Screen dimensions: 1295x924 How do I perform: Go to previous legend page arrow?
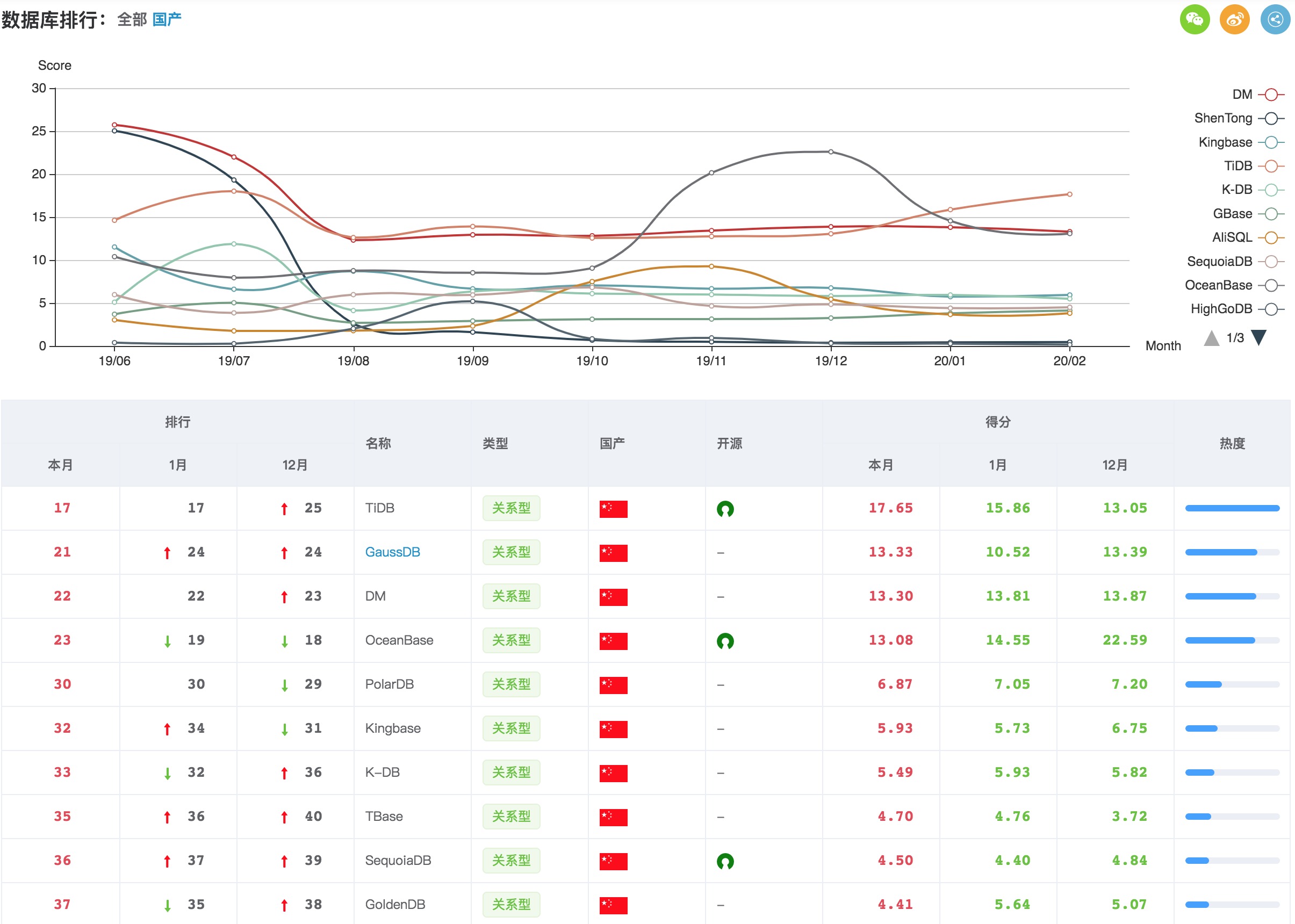[1211, 338]
